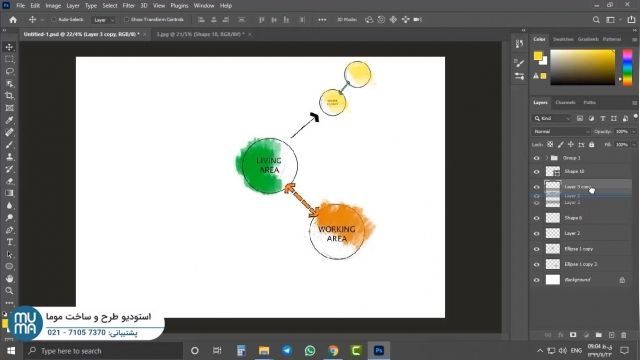The image size is (640, 360).
Task: Go to the Home screen icon
Action: [13, 20]
